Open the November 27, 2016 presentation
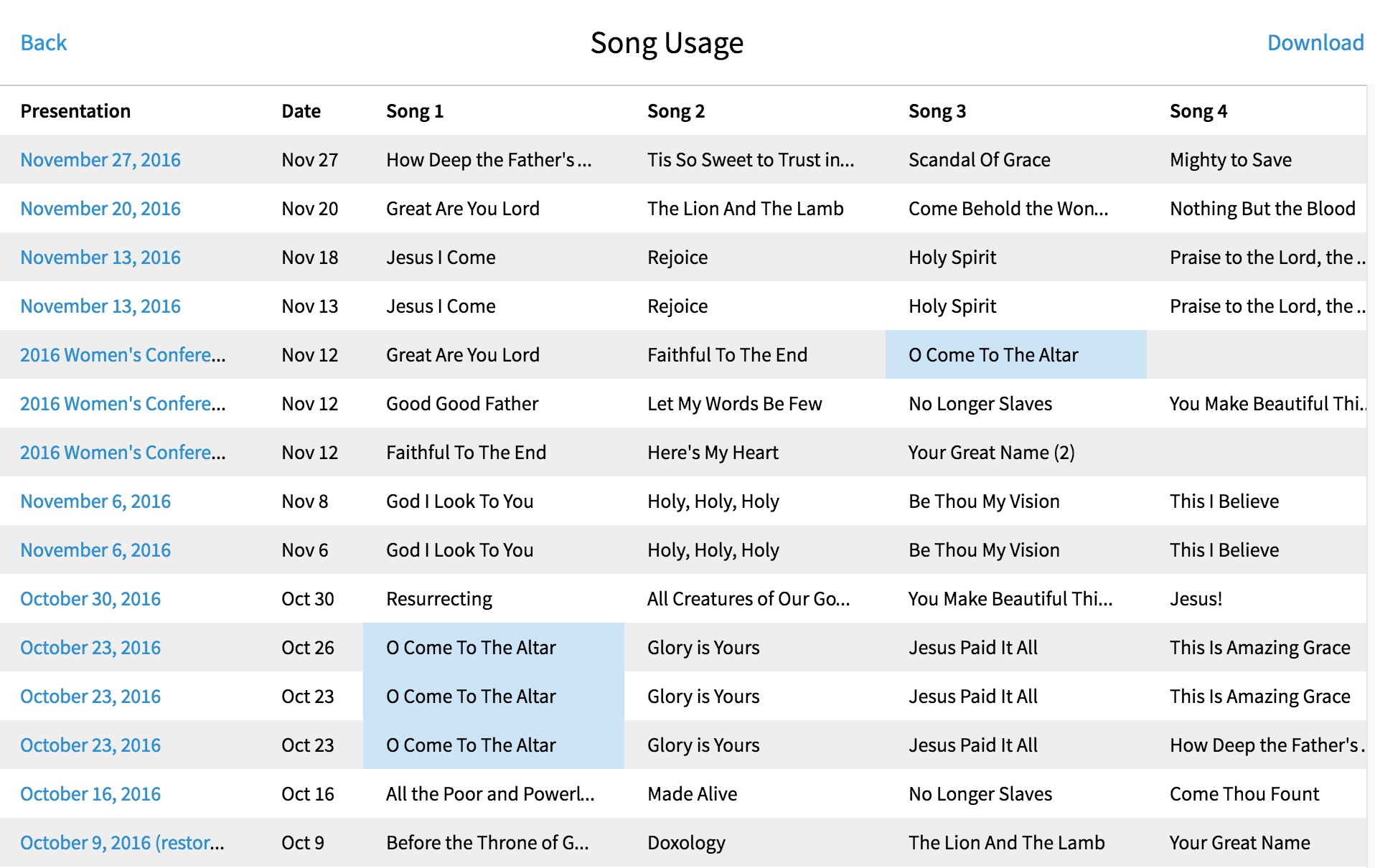The image size is (1375, 868). [100, 160]
